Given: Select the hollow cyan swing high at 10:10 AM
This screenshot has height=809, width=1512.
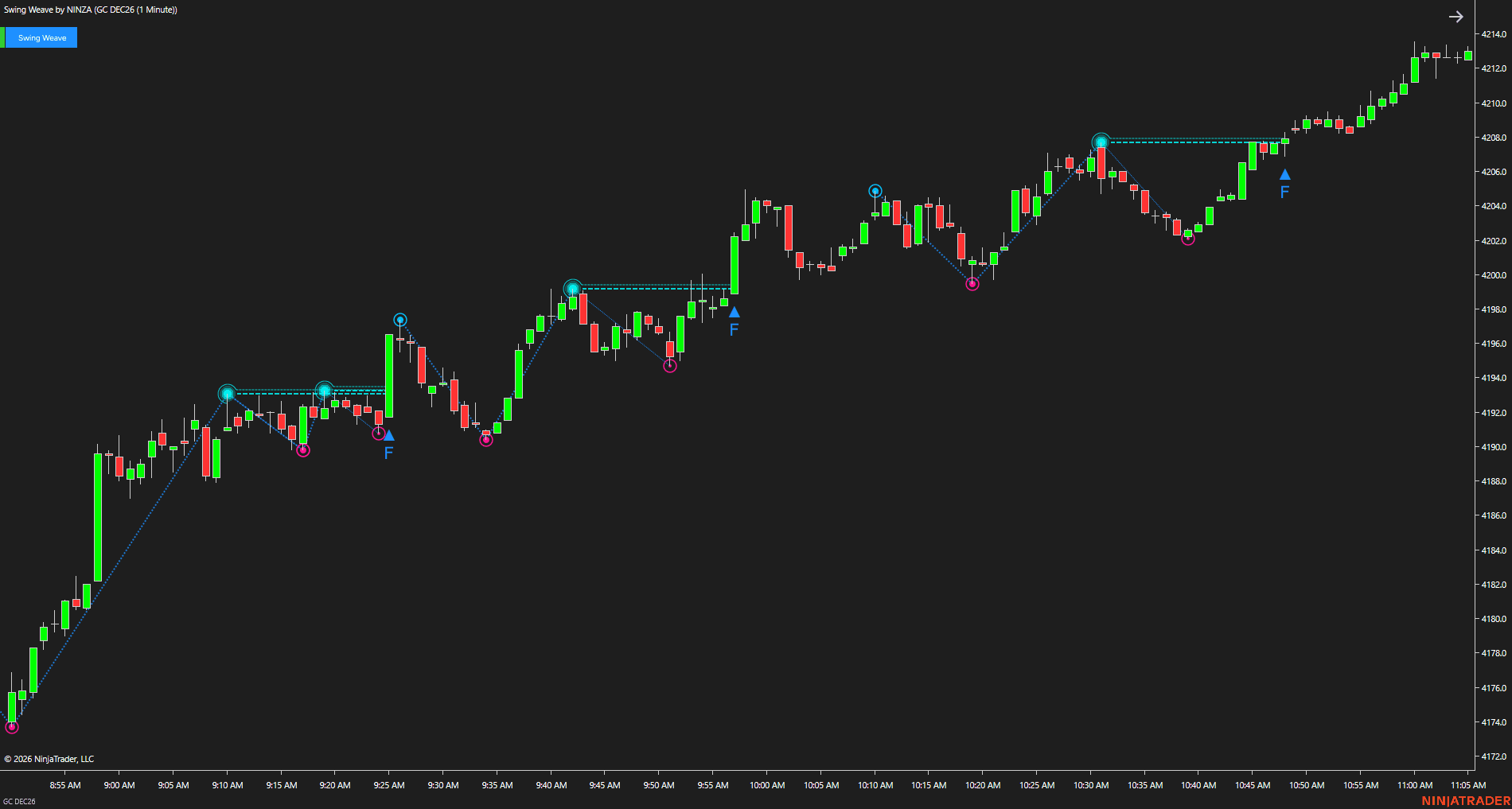Looking at the screenshot, I should tap(875, 191).
